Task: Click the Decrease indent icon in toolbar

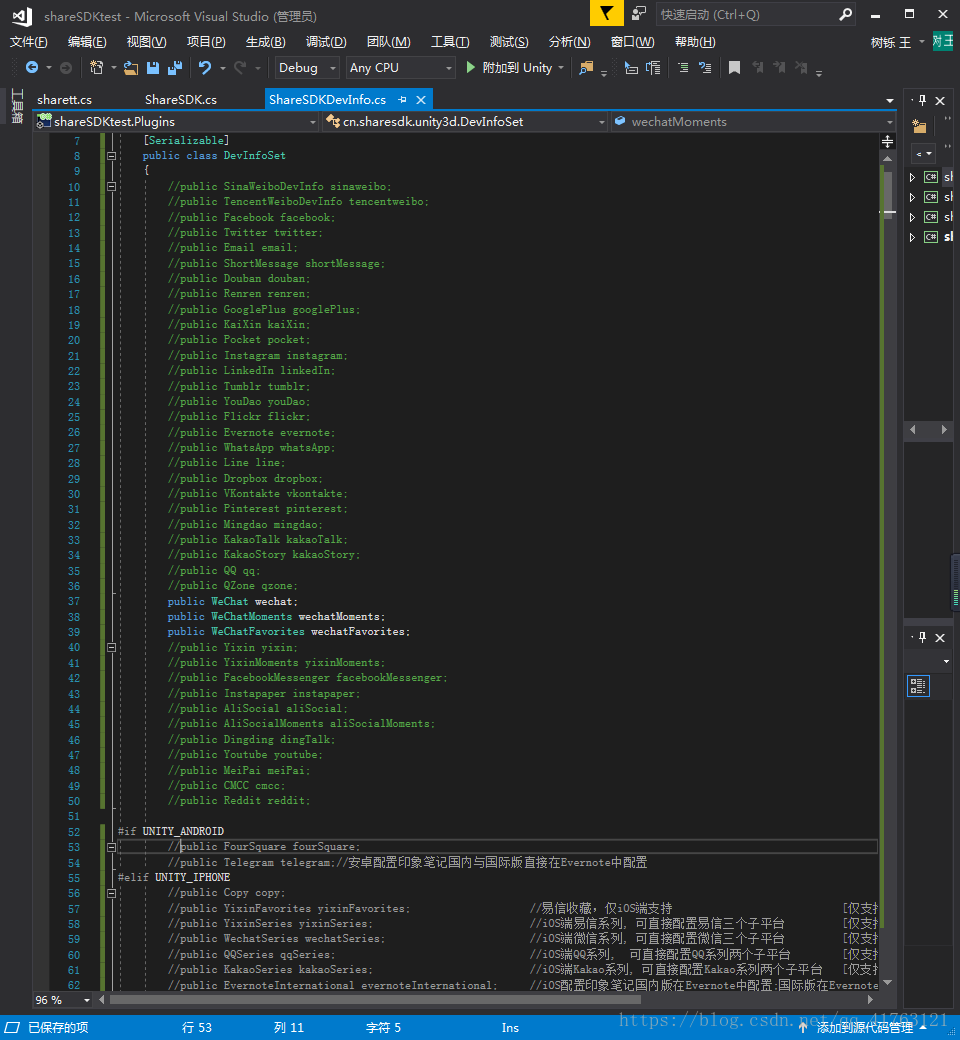Action: 631,68
